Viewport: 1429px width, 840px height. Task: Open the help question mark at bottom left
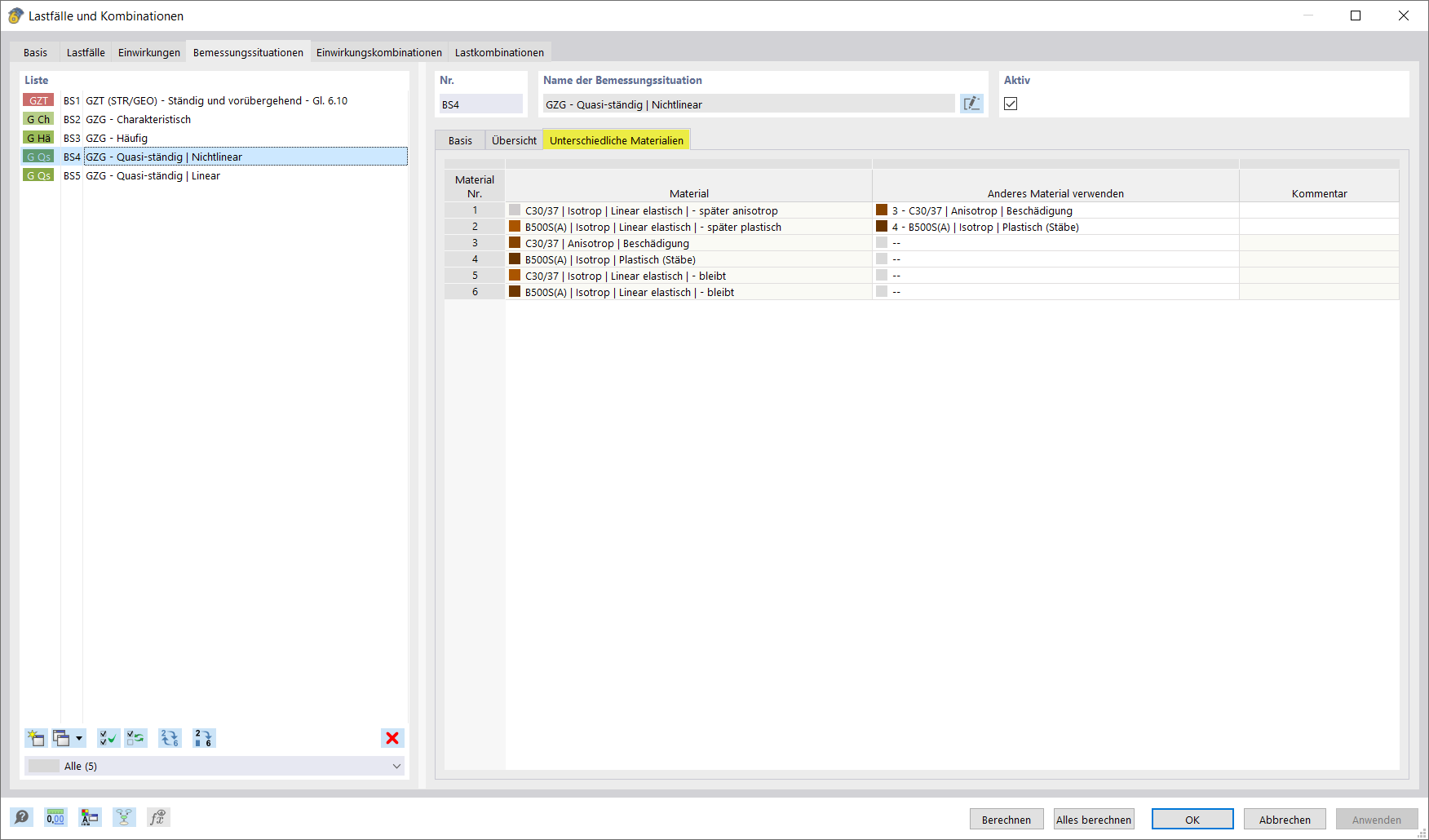[21, 816]
